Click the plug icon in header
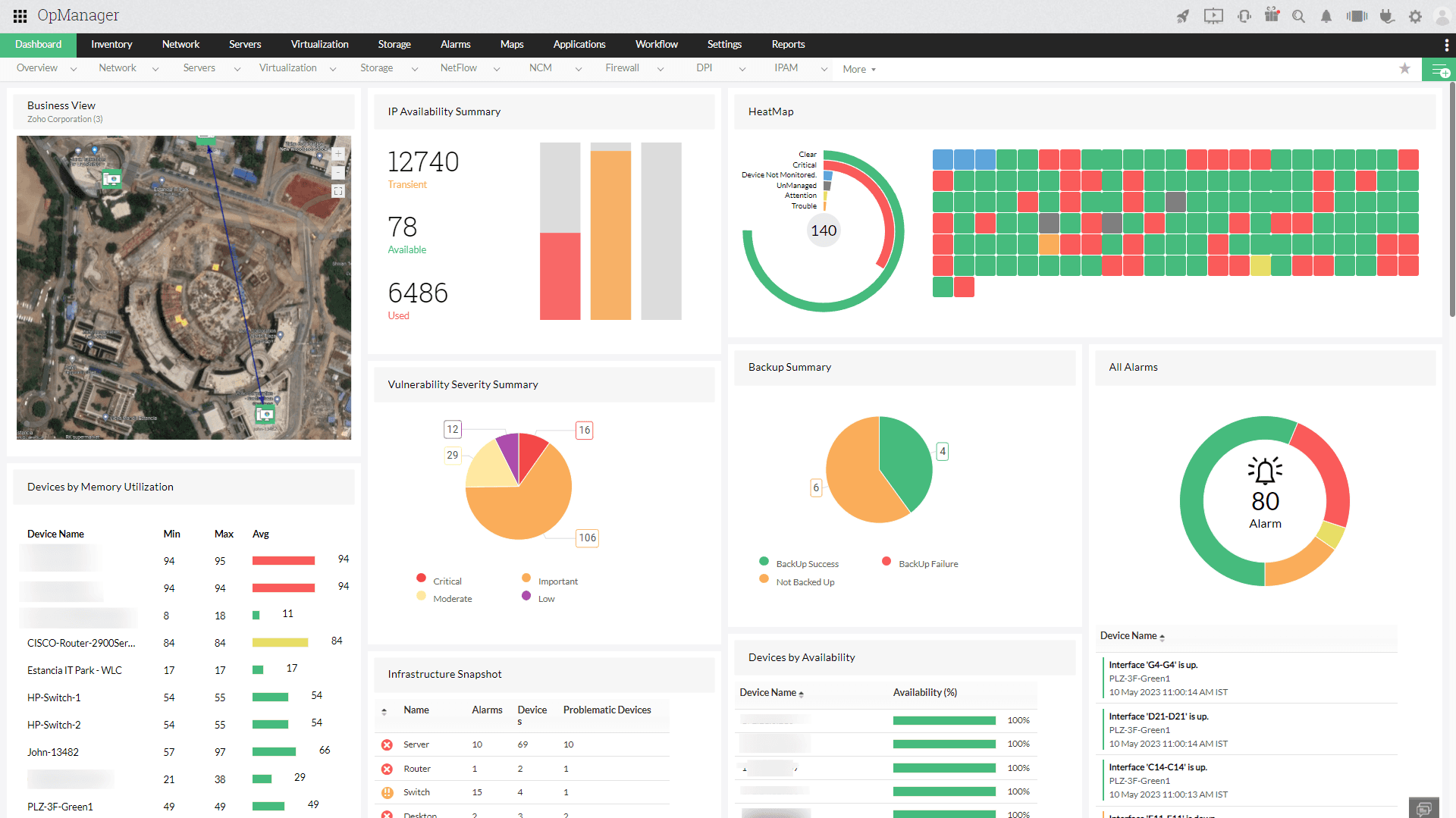This screenshot has width=1456, height=818. (x=1387, y=16)
